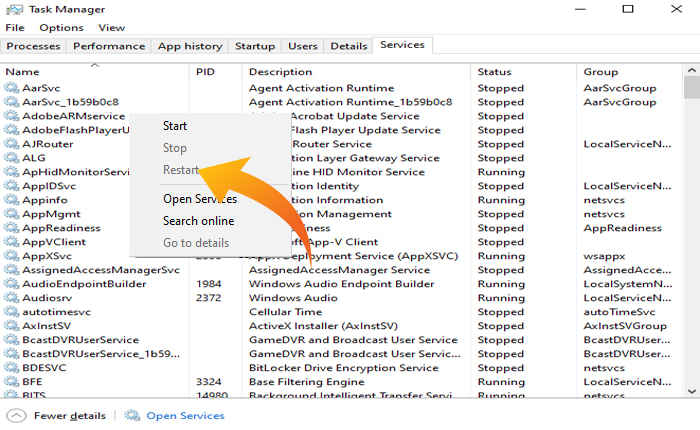This screenshot has height=430, width=700.
Task: Switch to the Performance tab
Action: click(x=109, y=46)
